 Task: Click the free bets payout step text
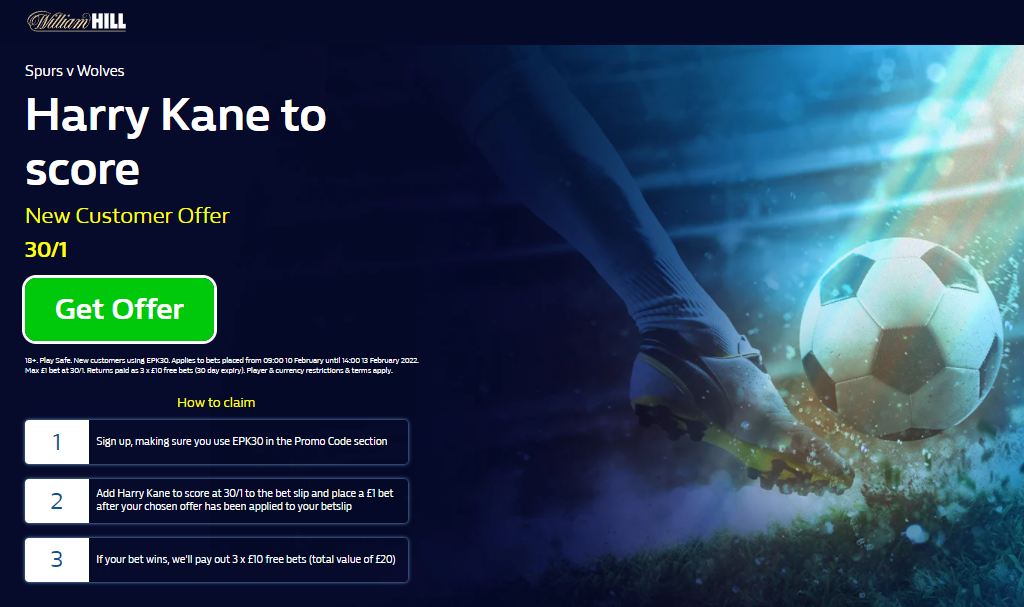tap(246, 559)
